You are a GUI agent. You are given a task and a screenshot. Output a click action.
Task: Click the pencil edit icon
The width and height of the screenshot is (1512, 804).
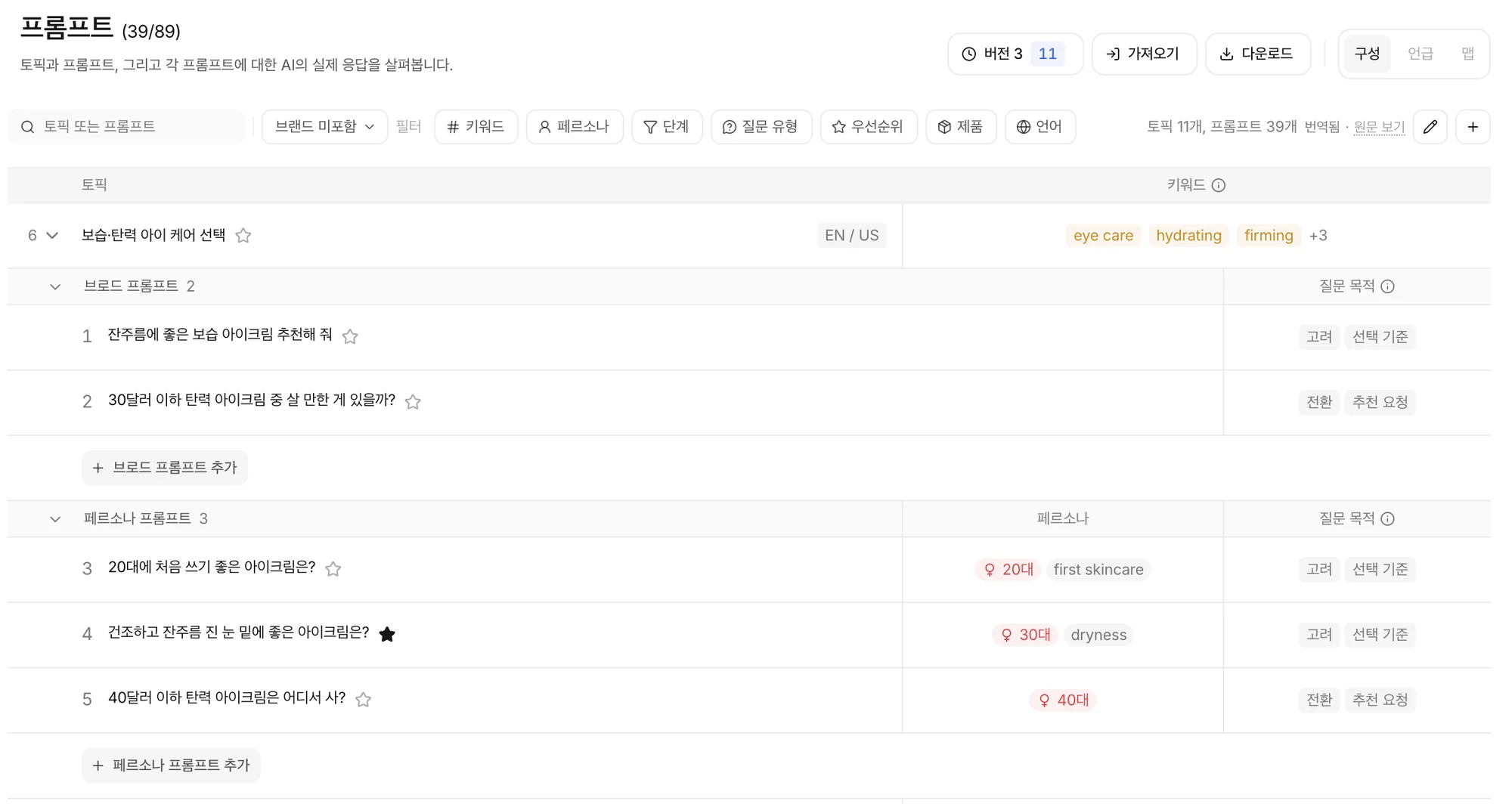pyautogui.click(x=1430, y=127)
